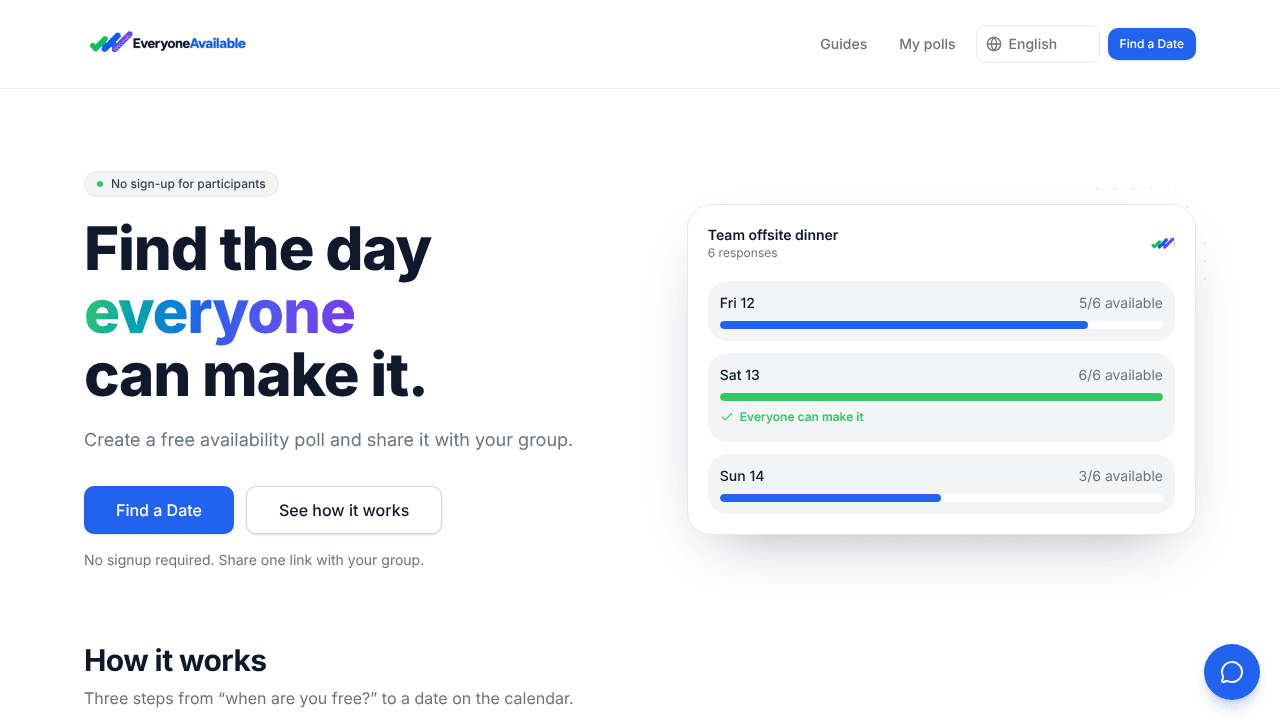Open the Guides menu item

[844, 44]
